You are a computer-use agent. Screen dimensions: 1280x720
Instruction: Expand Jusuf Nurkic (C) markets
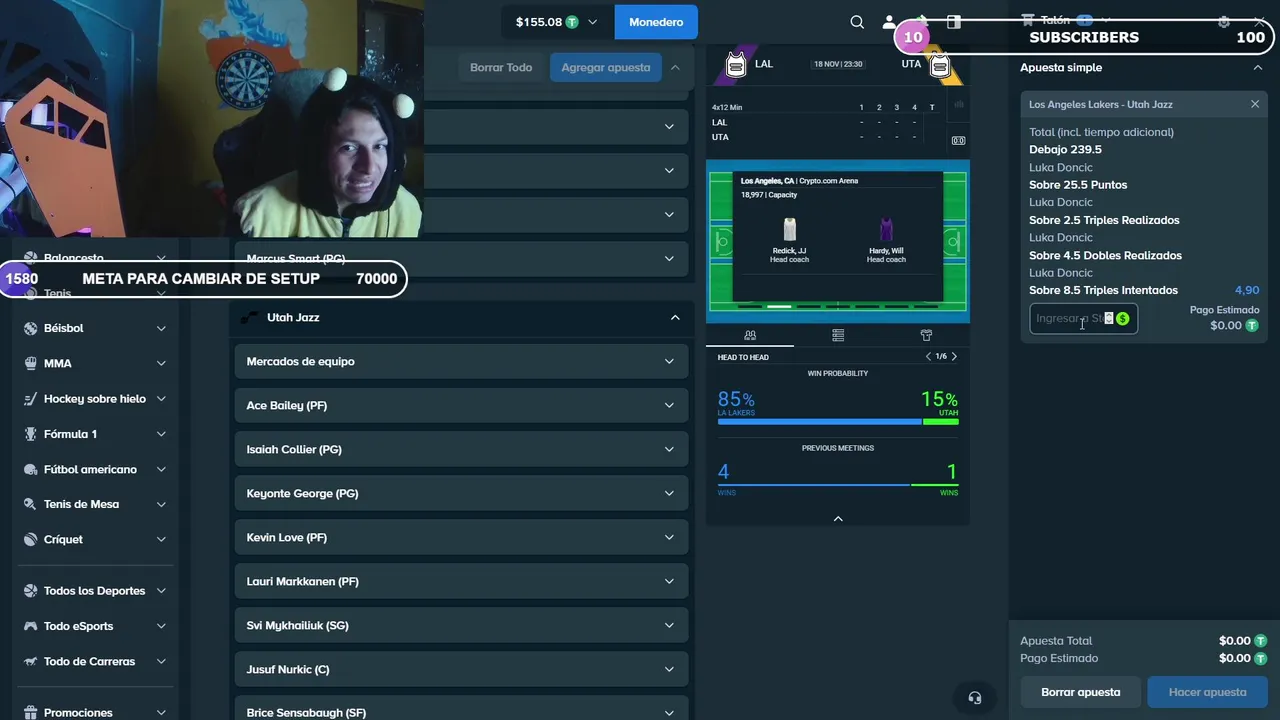point(461,669)
